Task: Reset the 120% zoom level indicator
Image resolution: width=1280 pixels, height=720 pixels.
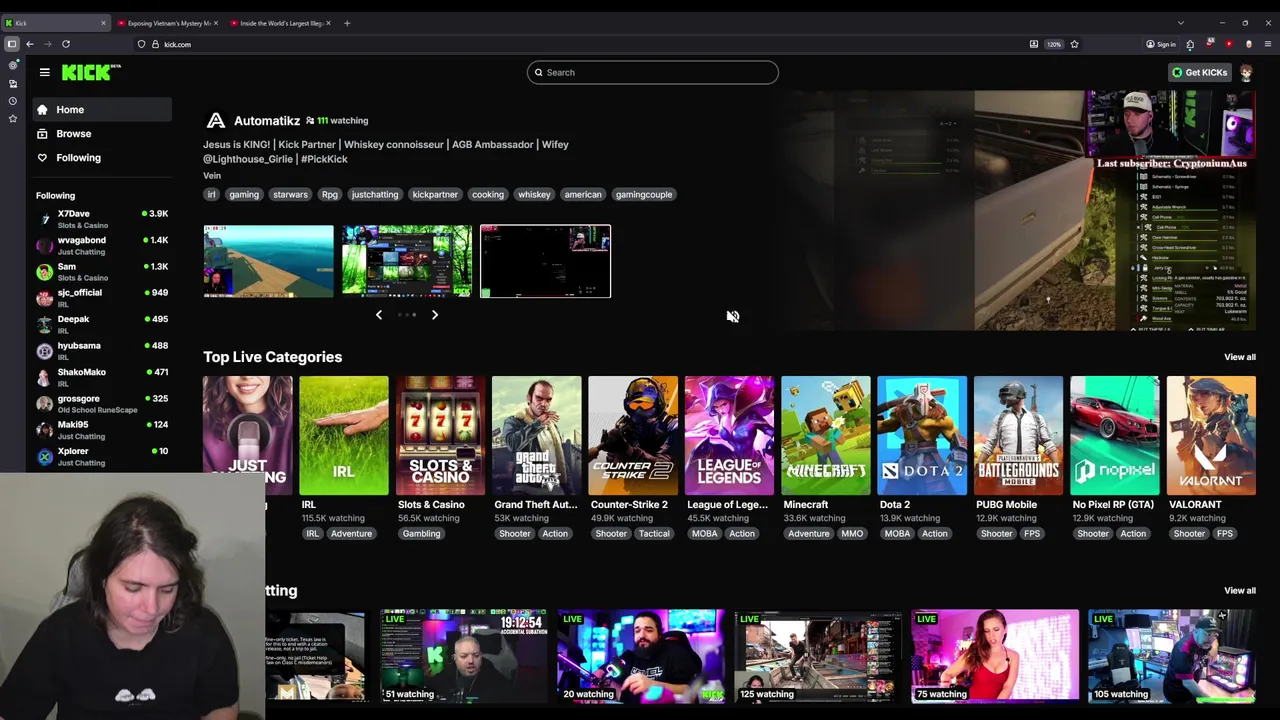Action: pos(1054,44)
